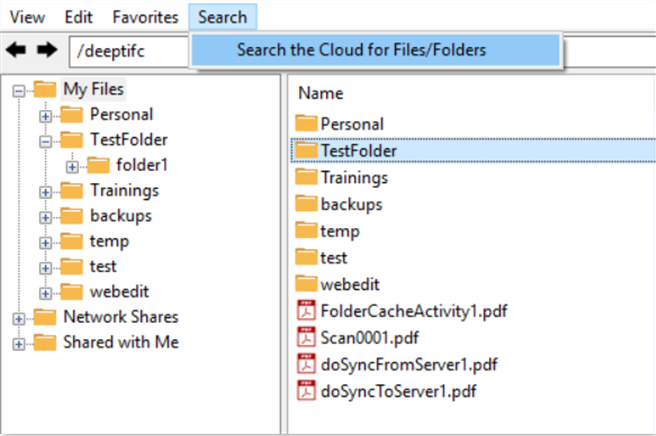Click the doSyncToServer1.pdf PDF icon
Screen dimensions: 656x436
(306, 391)
